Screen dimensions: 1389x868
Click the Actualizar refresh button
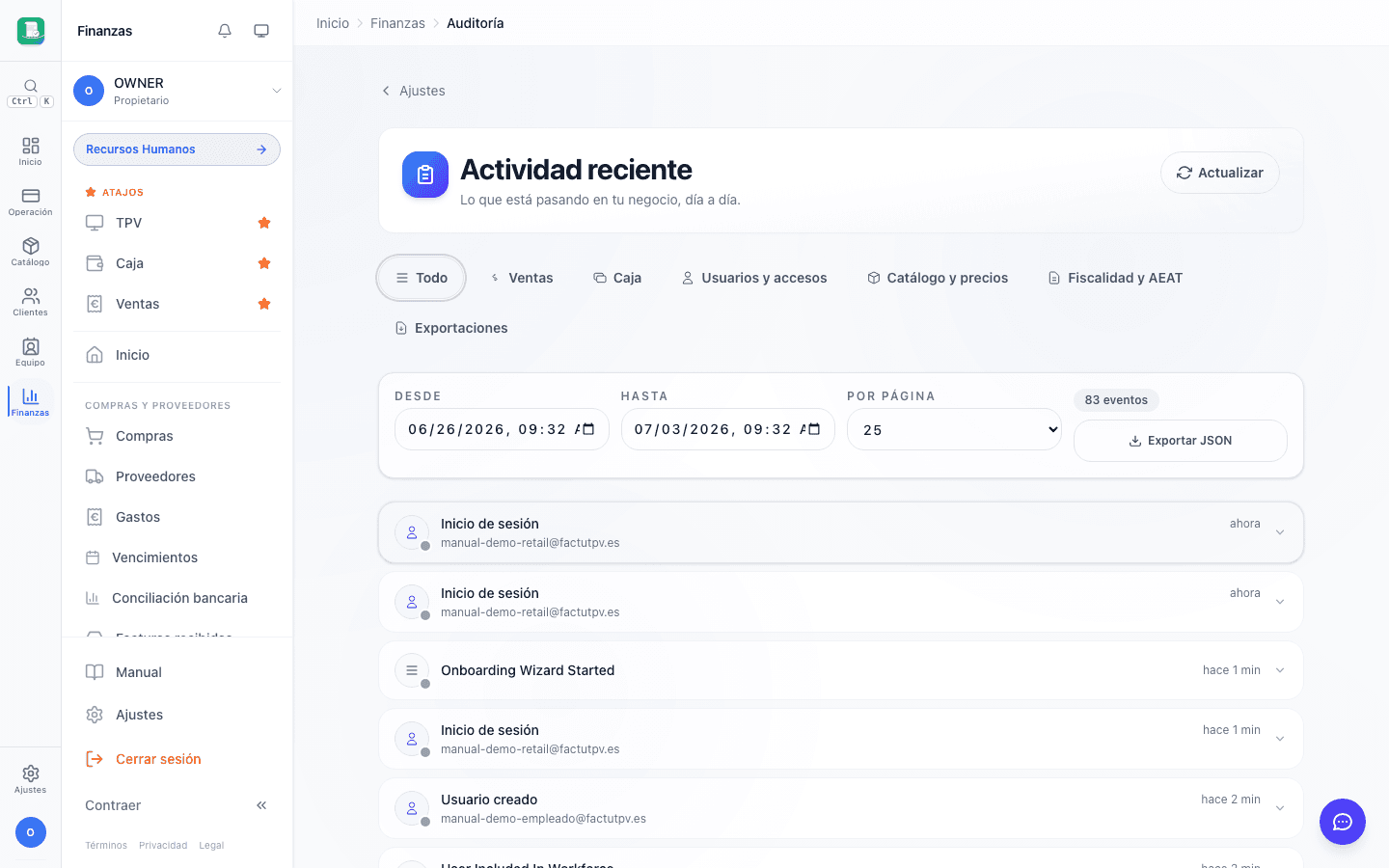1220,173
